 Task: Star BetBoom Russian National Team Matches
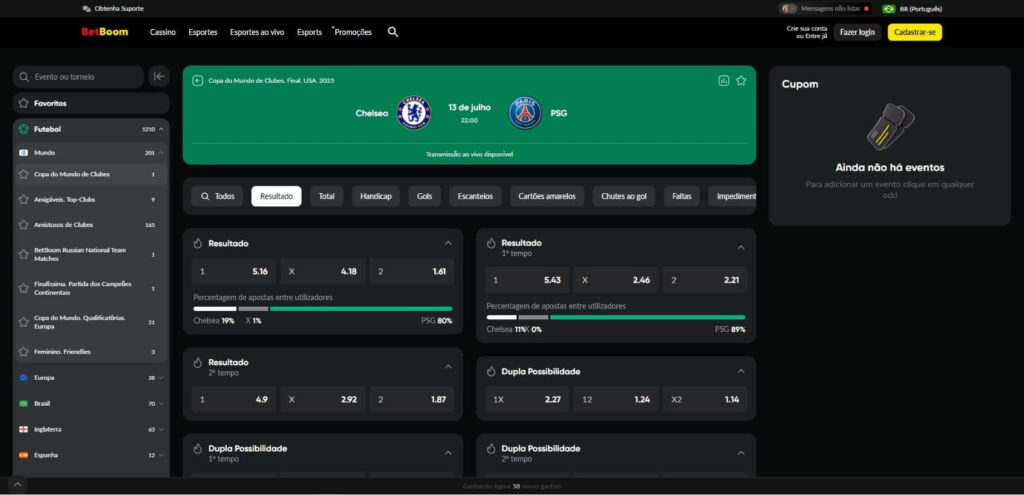pyautogui.click(x=24, y=254)
